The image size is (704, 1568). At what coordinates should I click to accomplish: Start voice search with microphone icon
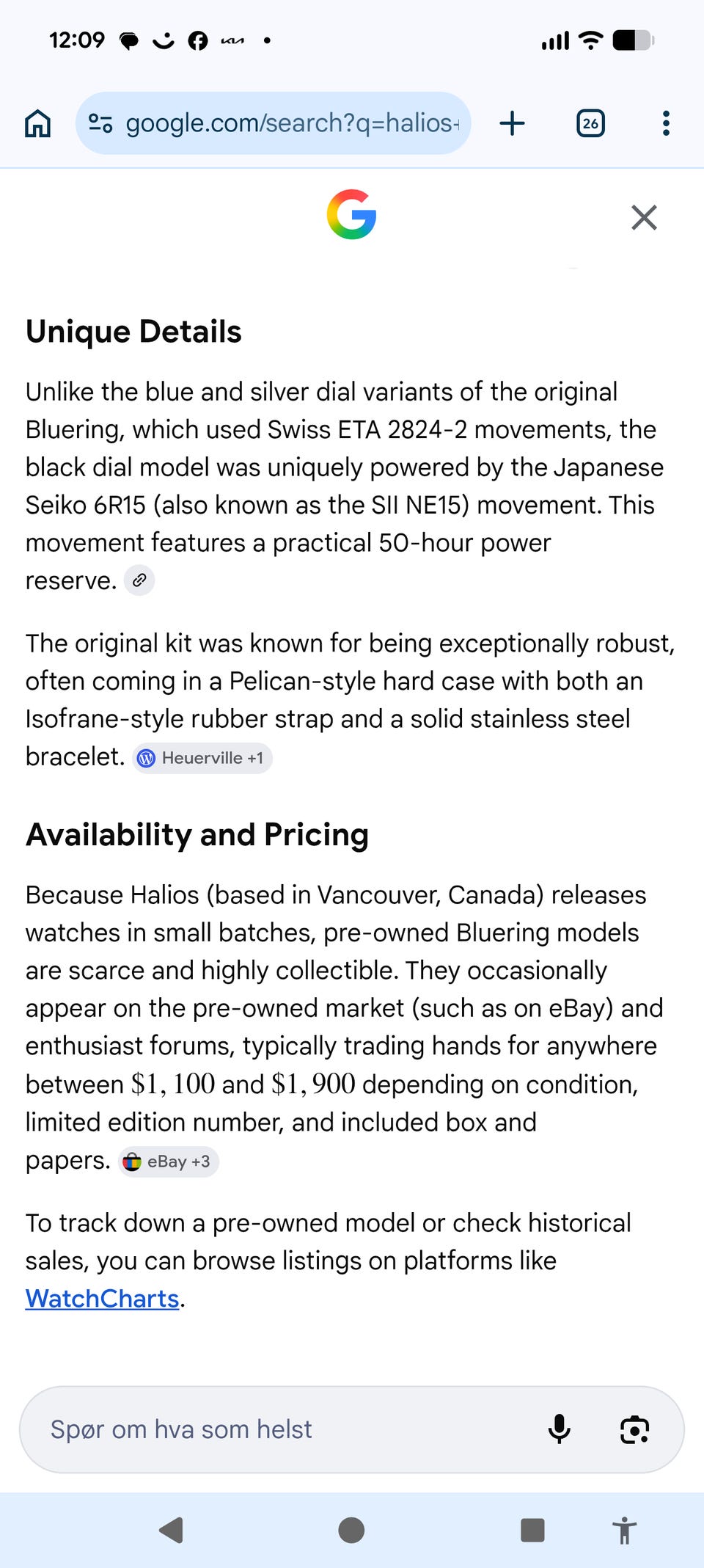559,1429
